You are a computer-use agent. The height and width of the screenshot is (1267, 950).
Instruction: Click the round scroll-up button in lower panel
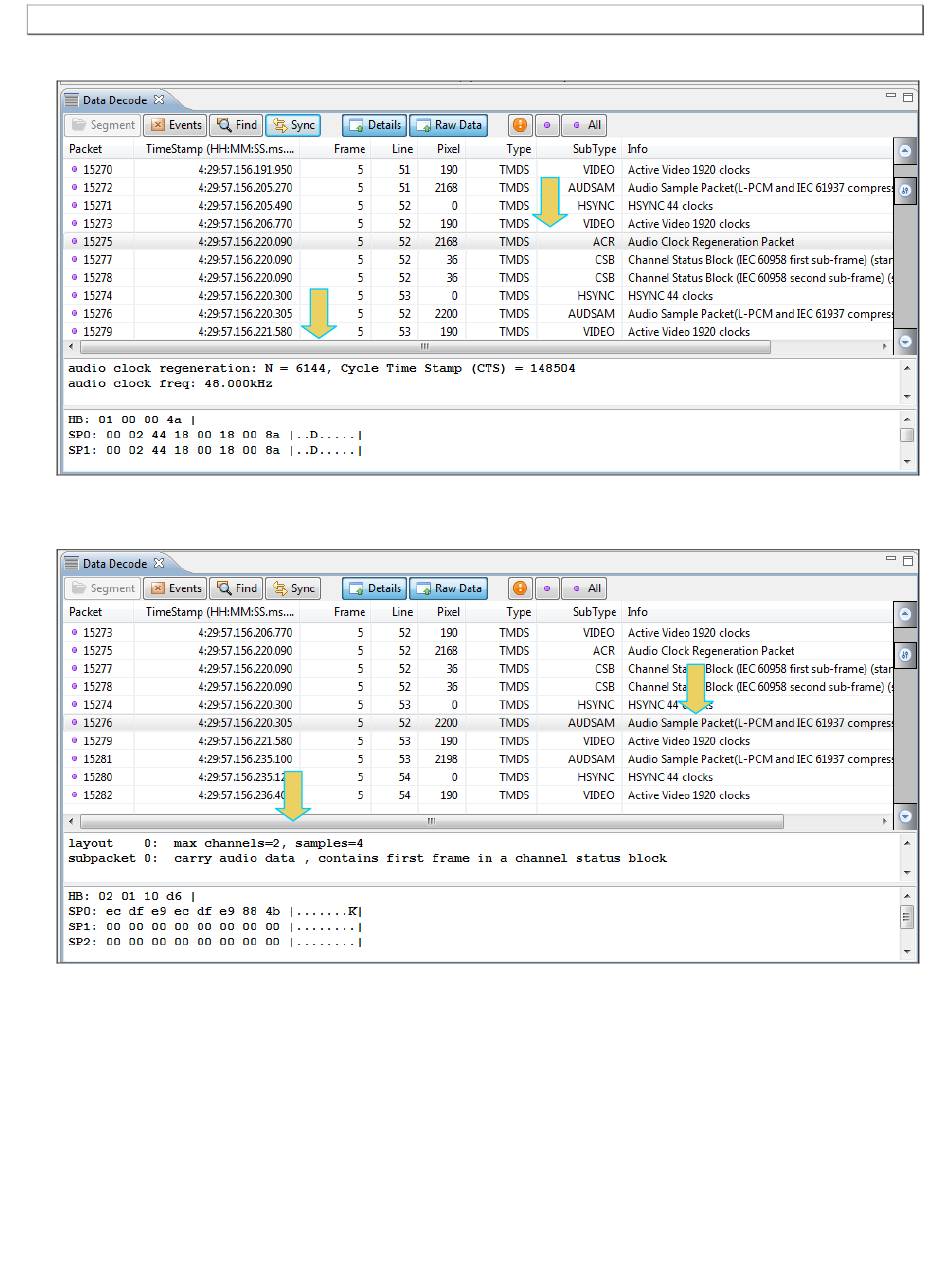pos(905,614)
